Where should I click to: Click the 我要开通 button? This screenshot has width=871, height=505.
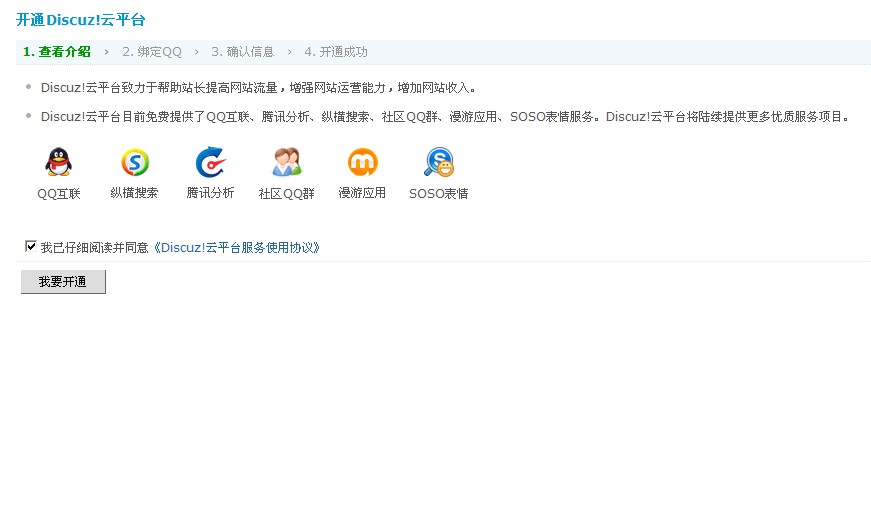tap(63, 282)
